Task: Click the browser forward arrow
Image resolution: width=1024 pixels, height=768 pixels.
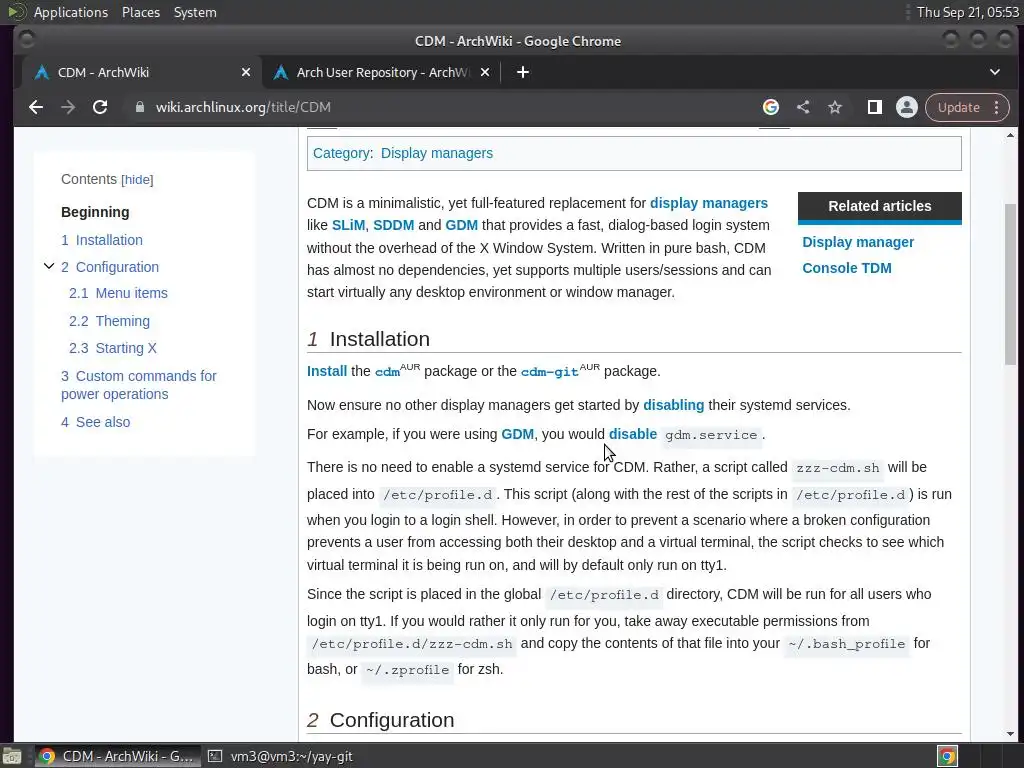Action: click(68, 107)
